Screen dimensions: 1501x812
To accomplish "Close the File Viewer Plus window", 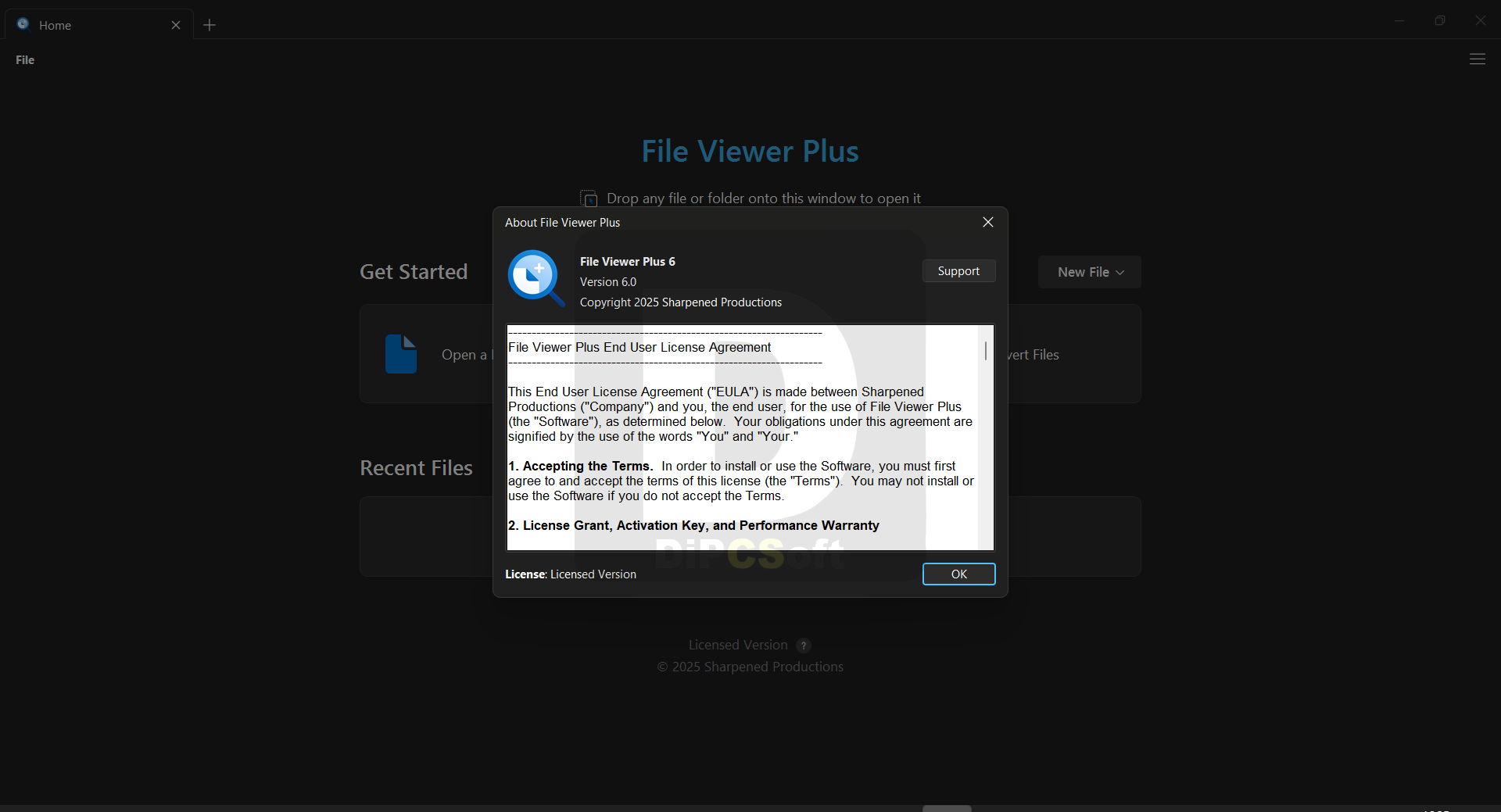I will pos(1481,20).
